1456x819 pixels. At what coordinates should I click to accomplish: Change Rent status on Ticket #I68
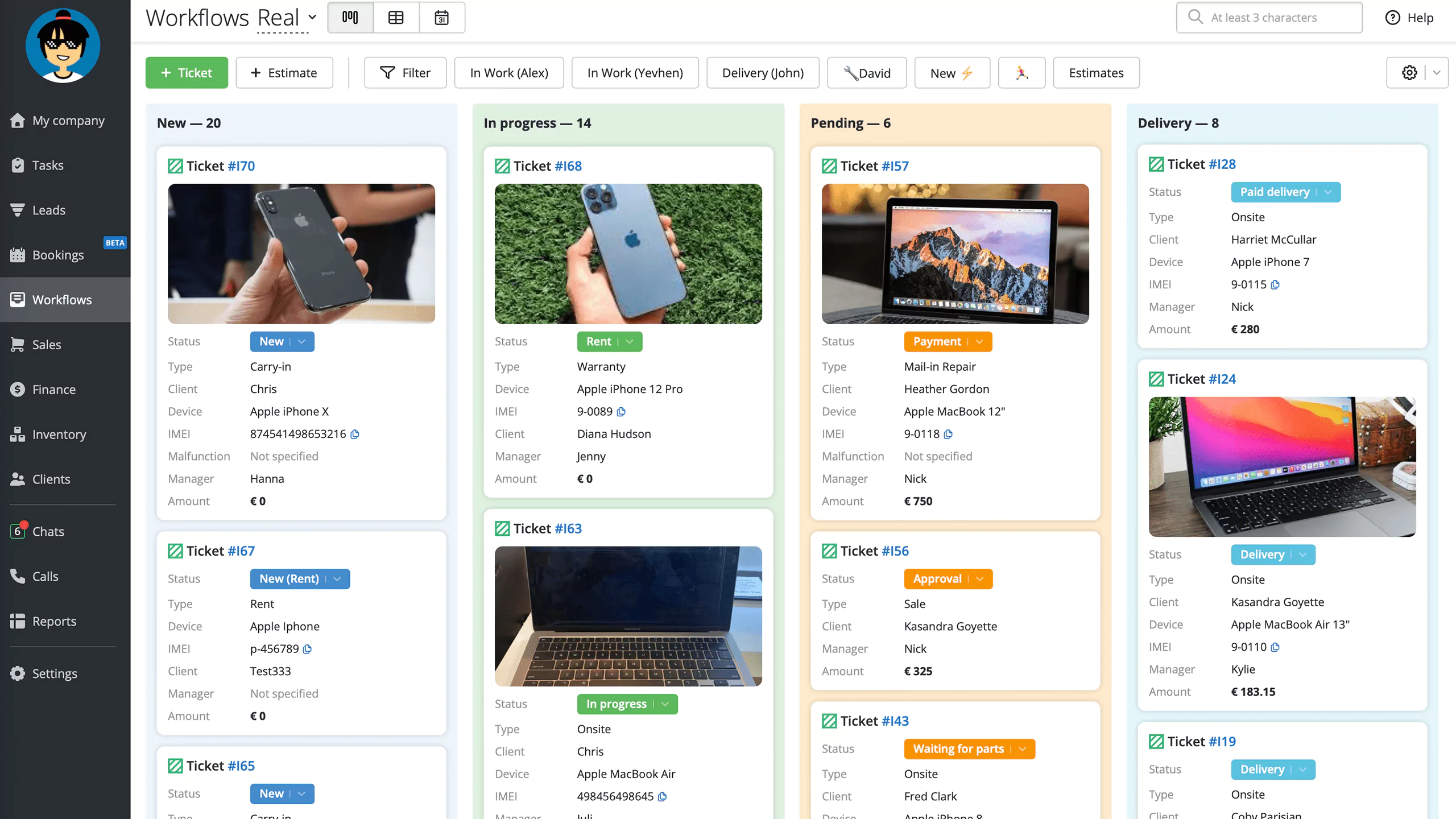click(610, 342)
